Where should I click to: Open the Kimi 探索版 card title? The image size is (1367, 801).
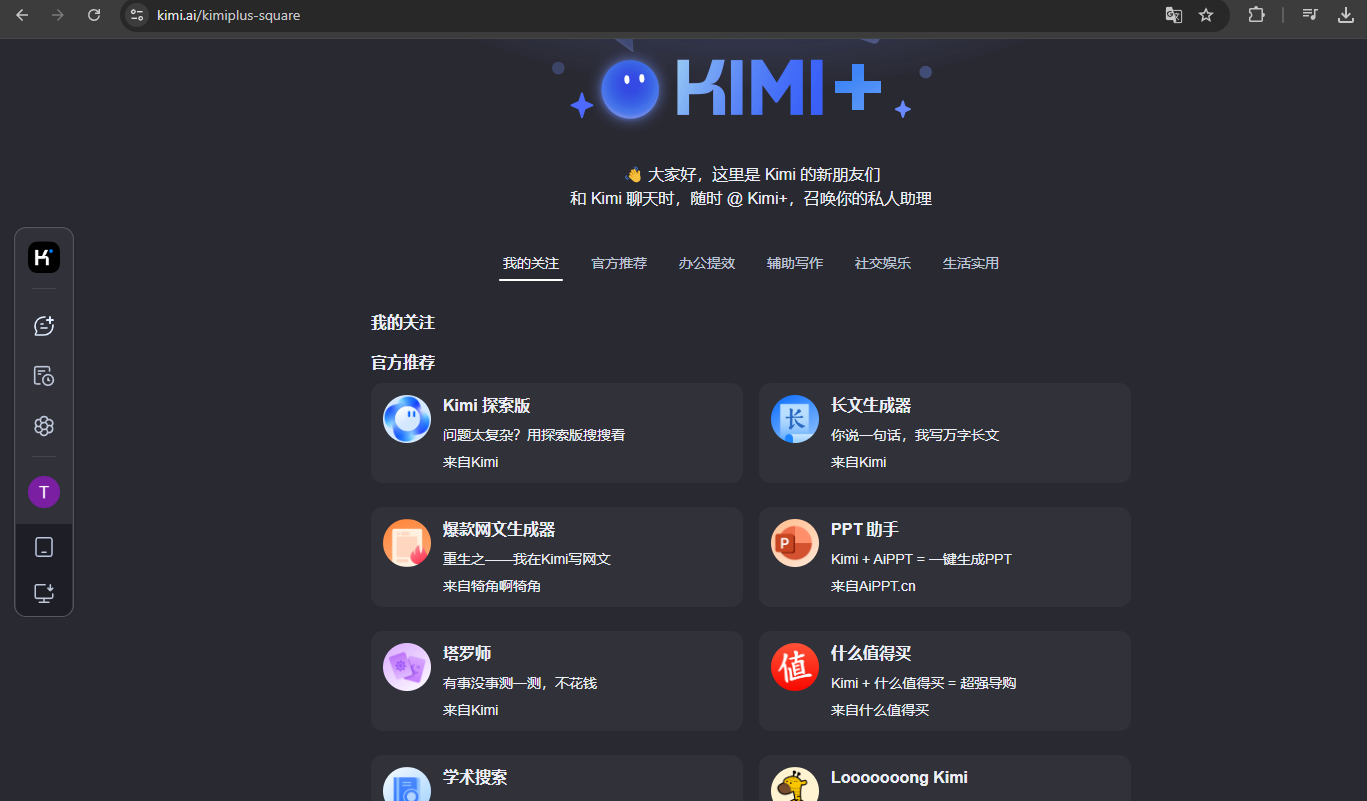point(487,405)
